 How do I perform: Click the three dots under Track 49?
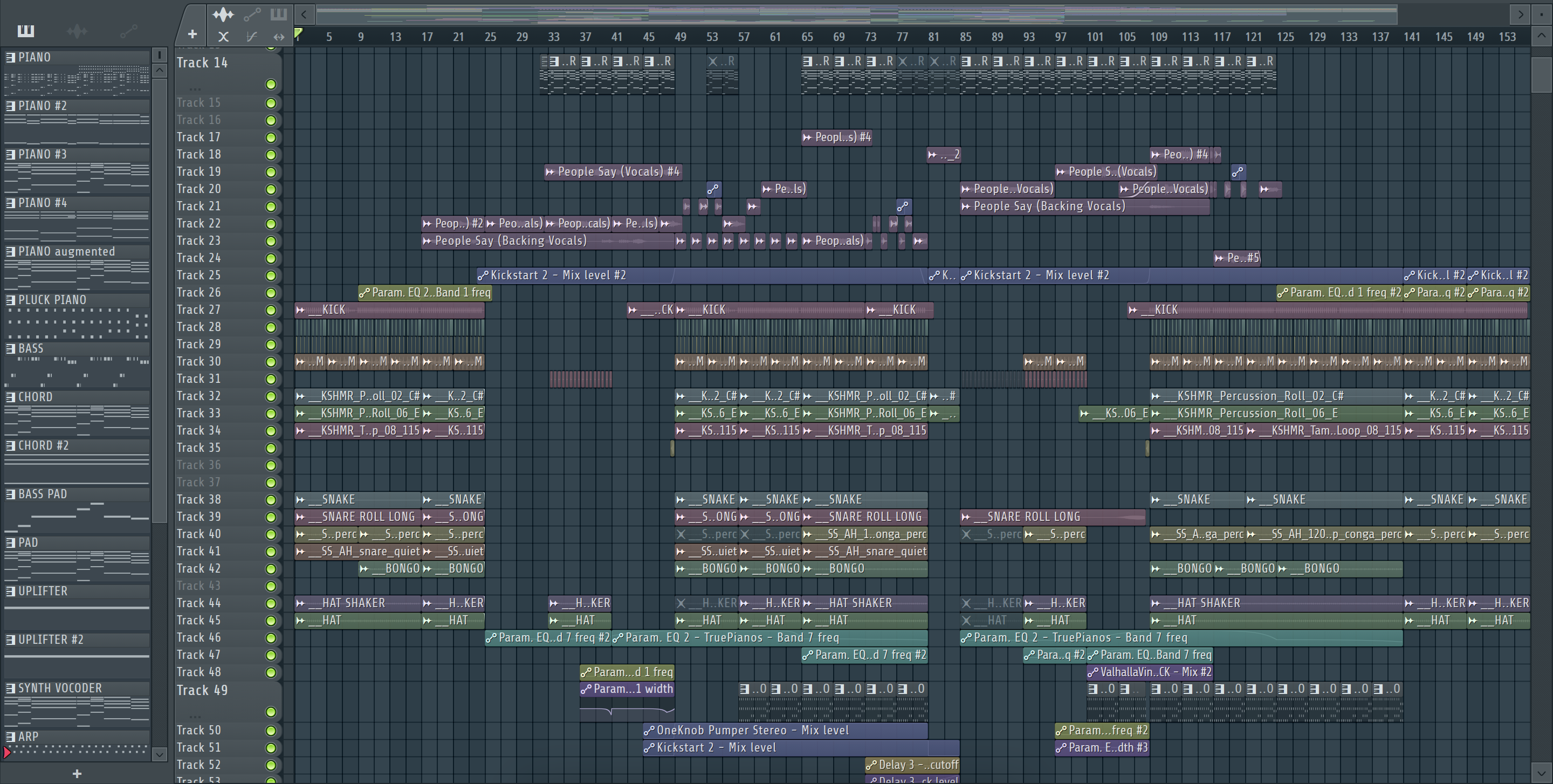coord(194,717)
